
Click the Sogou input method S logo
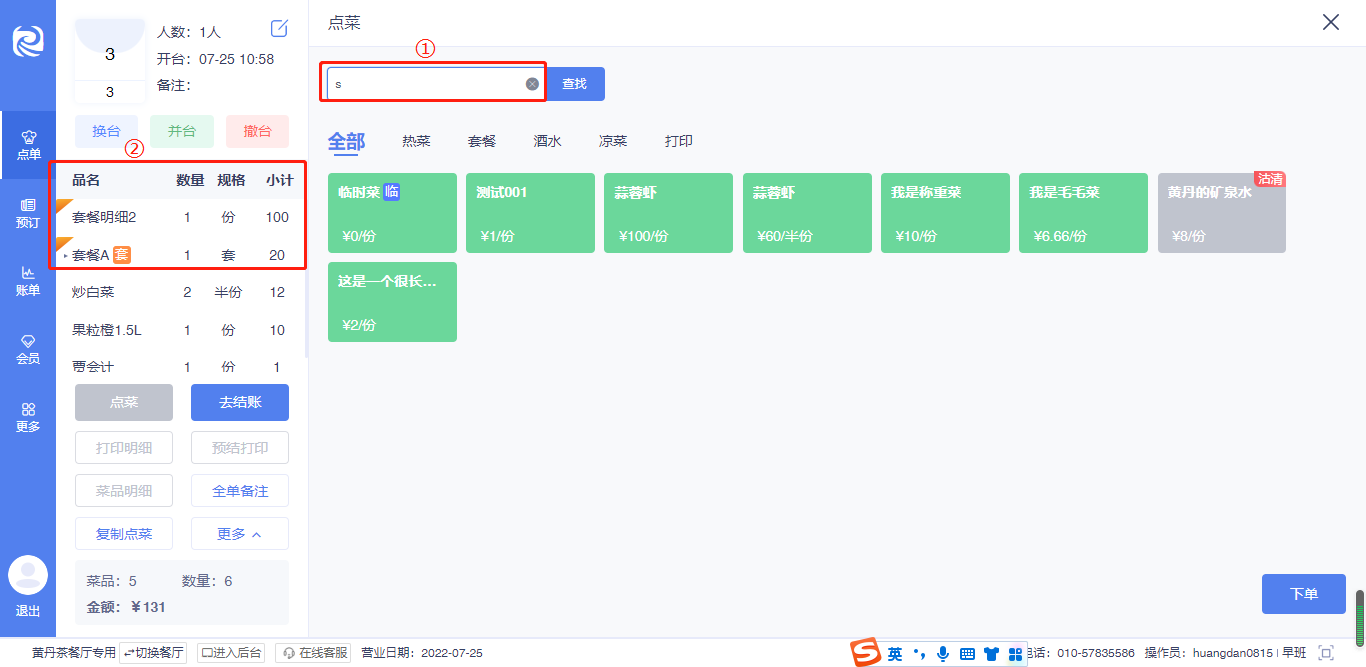[x=865, y=653]
